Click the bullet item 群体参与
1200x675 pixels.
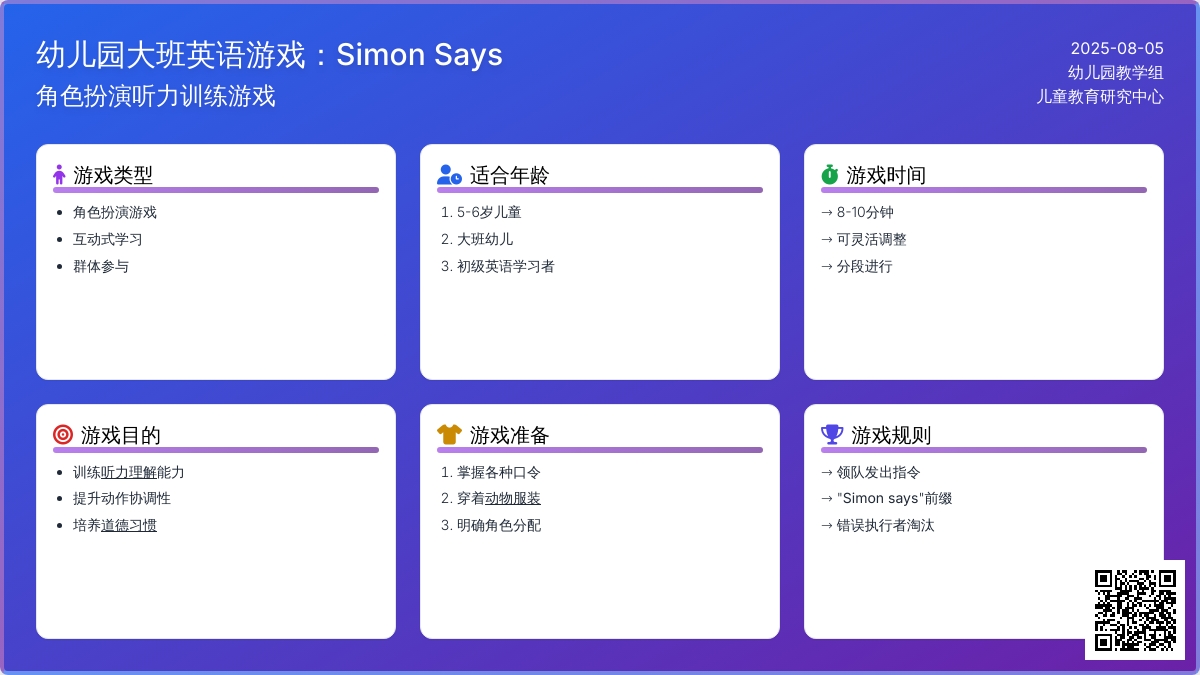101,266
